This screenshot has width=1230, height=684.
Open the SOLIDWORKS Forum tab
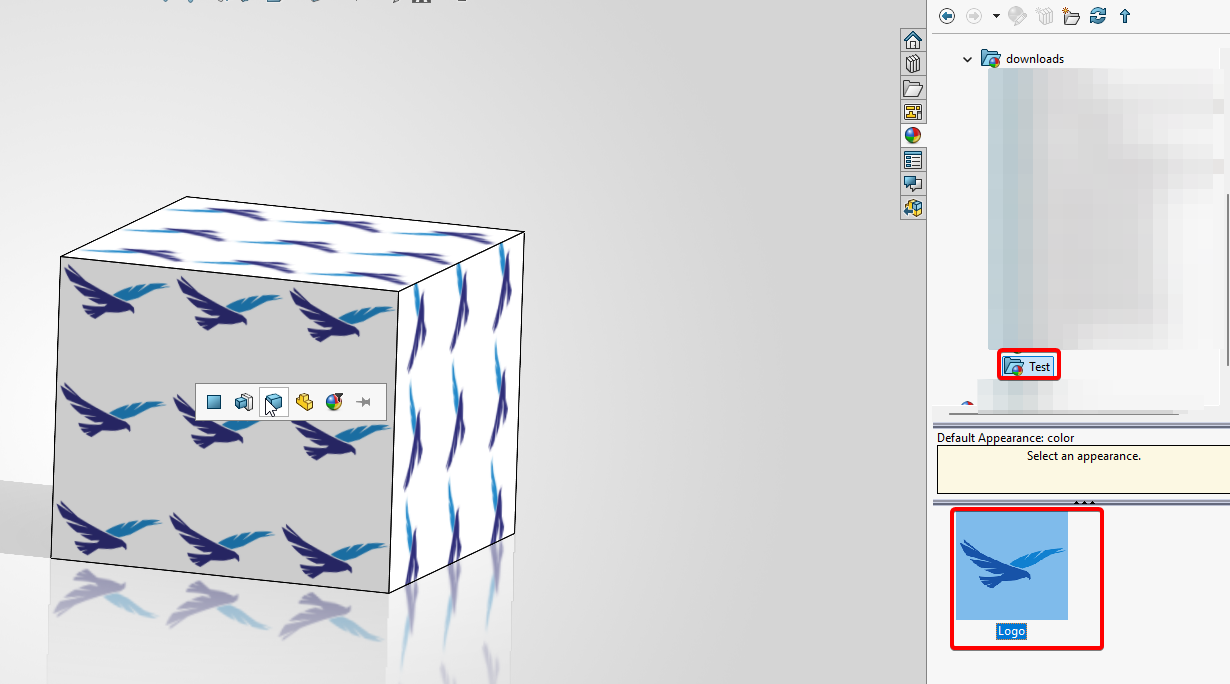coord(913,184)
